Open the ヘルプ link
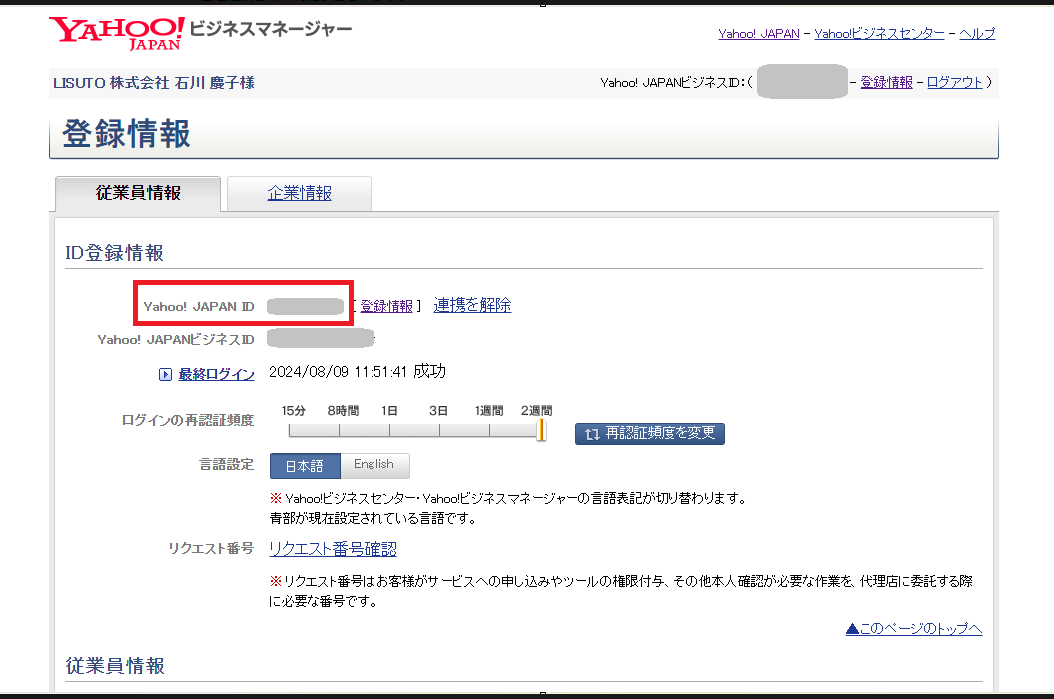Screen dimensions: 1054x699 977,34
